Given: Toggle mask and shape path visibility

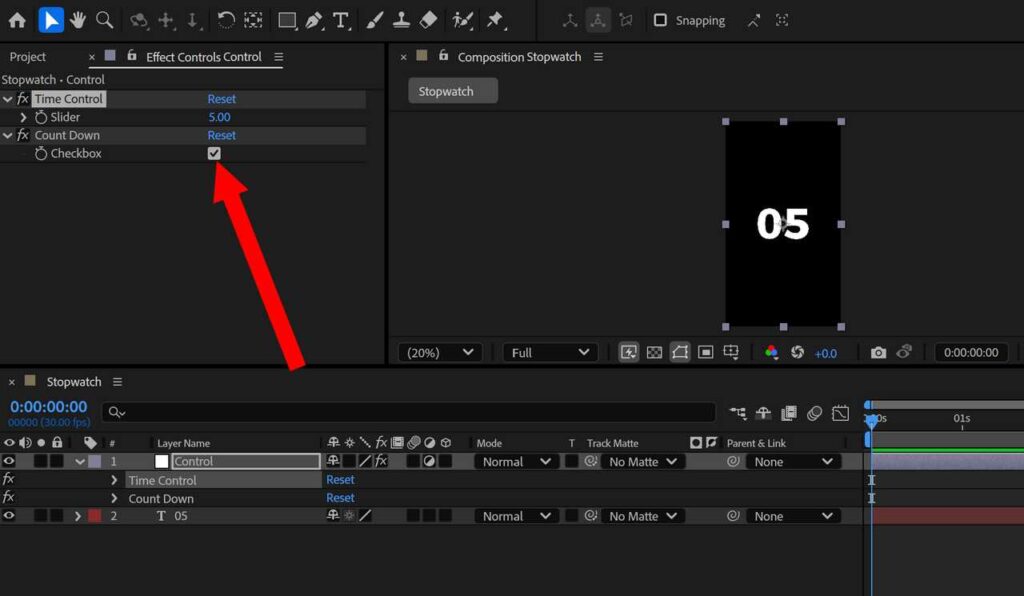Looking at the screenshot, I should (x=680, y=353).
